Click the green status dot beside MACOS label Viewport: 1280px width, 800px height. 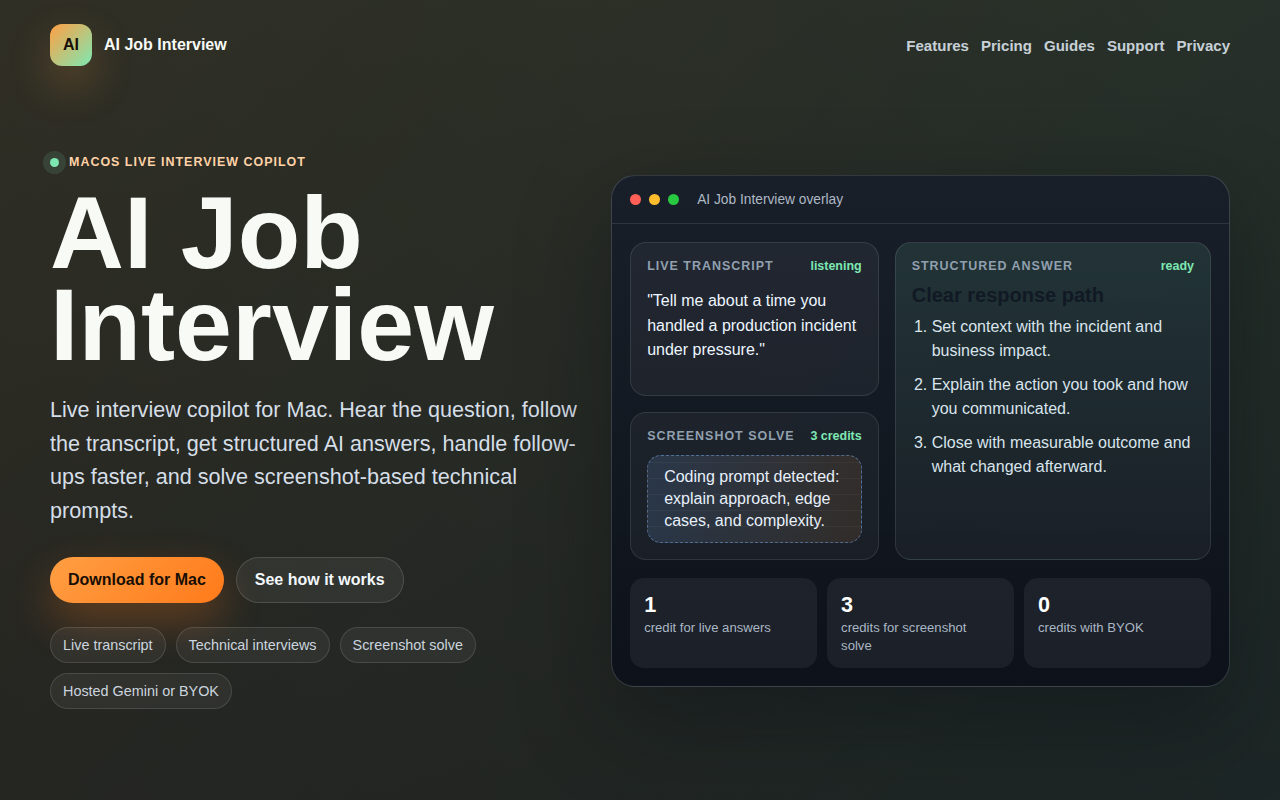(x=54, y=162)
